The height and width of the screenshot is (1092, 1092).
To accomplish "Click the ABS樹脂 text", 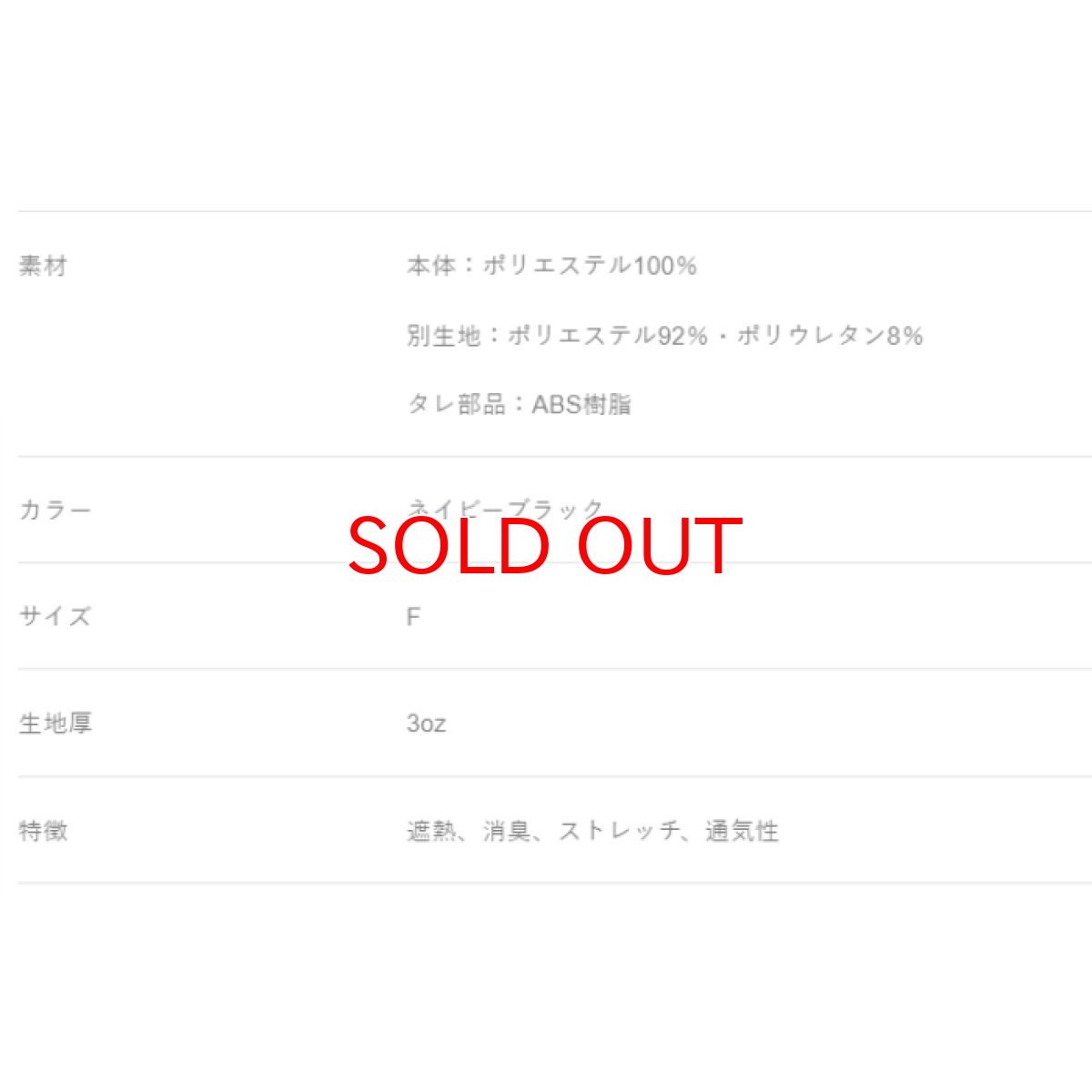I will click(x=581, y=405).
